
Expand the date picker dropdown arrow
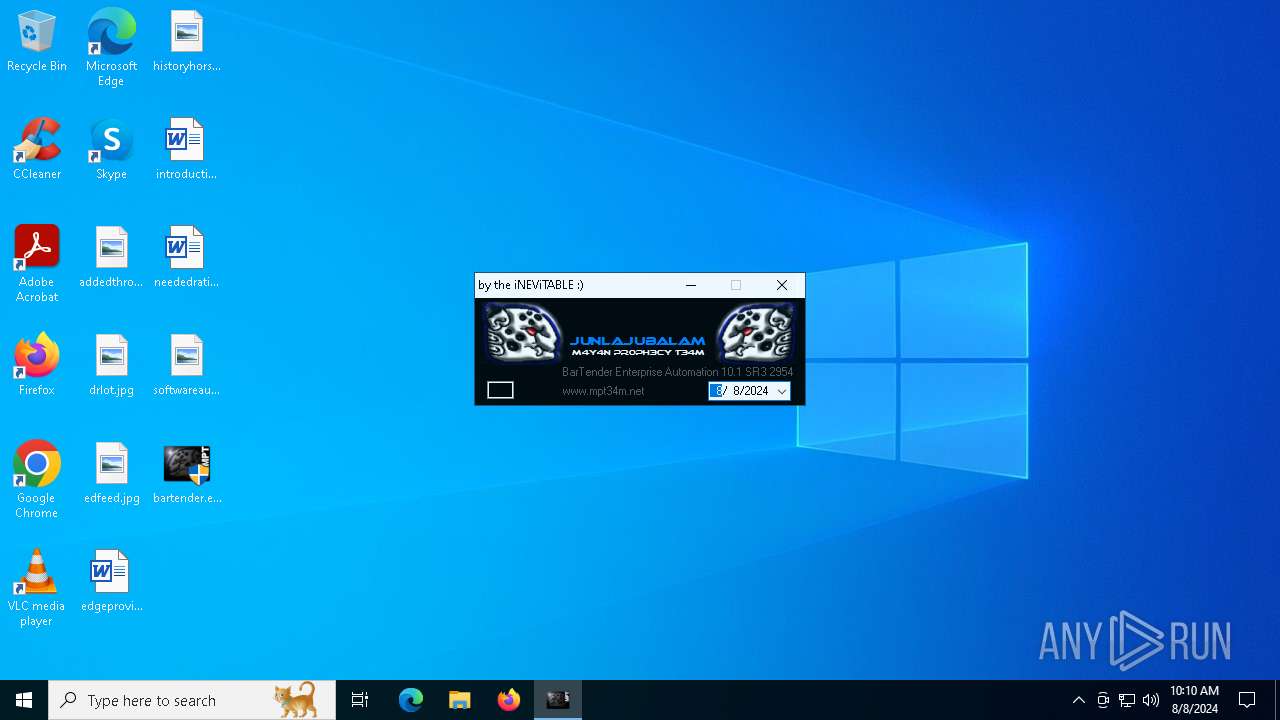[782, 391]
